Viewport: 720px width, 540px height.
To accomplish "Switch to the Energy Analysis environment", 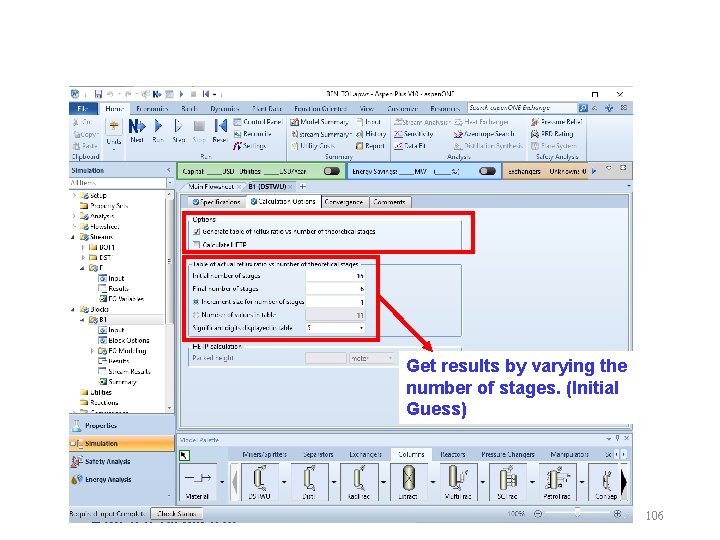I will pyautogui.click(x=122, y=479).
